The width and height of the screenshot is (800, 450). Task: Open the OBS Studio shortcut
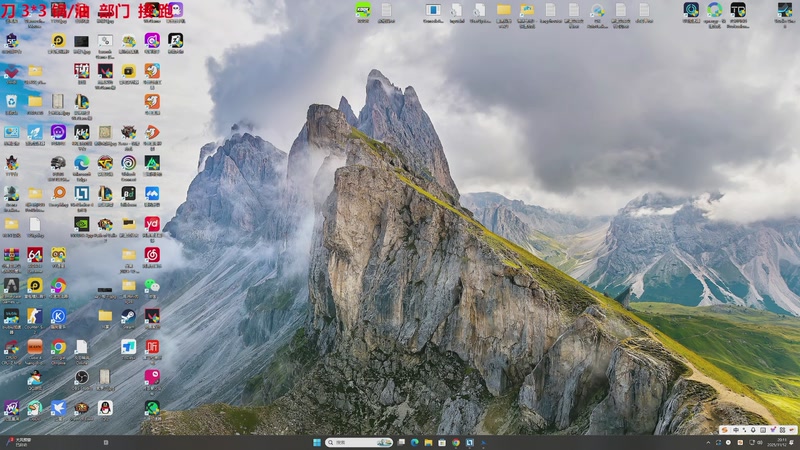82,377
